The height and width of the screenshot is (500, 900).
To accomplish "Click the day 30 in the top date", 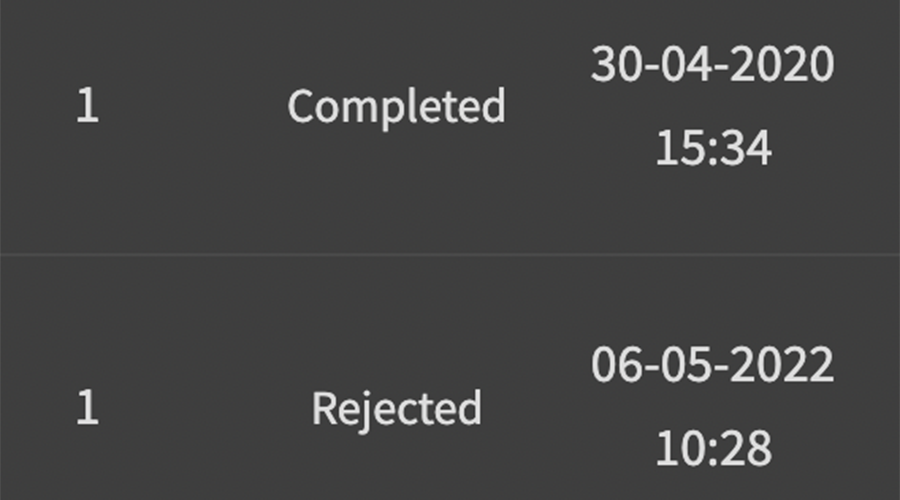I will (x=616, y=65).
